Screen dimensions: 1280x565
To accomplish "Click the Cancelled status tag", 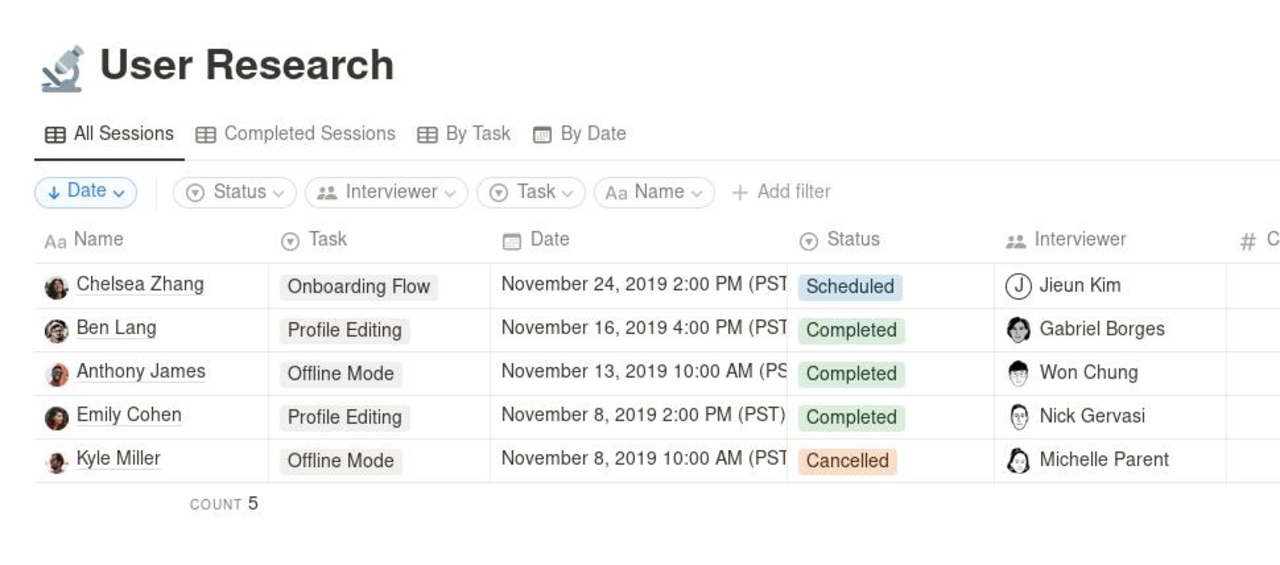I will tap(847, 461).
